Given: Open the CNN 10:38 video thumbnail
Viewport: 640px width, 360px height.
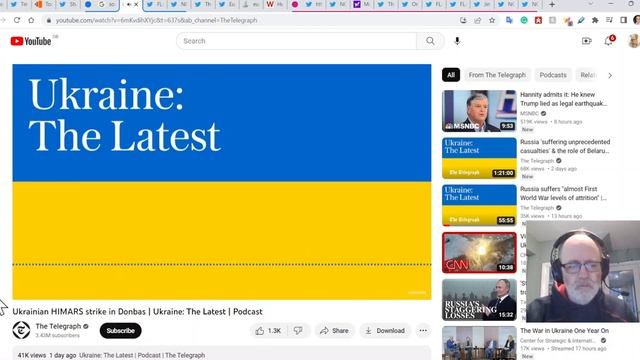Looking at the screenshot, I should [479, 253].
